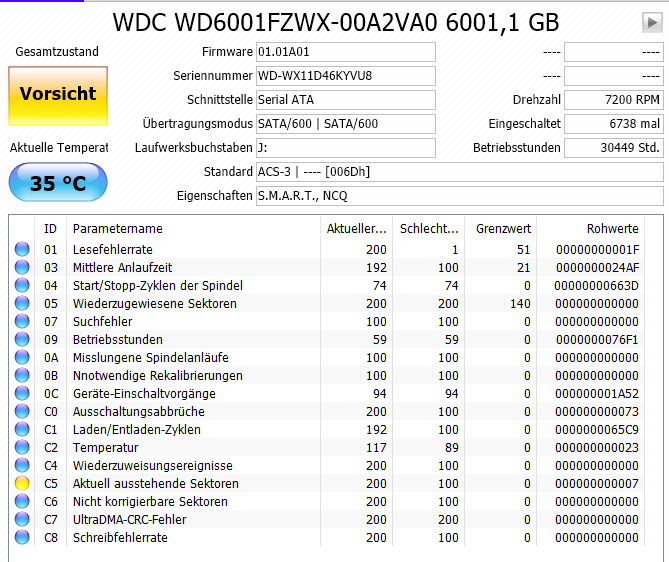Click the status orb for Misslungene Spindelanläufe

click(x=22, y=357)
